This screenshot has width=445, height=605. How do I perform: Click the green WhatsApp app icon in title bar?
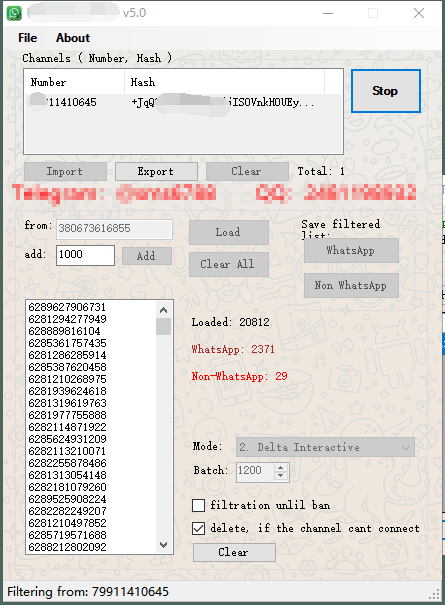[14, 13]
